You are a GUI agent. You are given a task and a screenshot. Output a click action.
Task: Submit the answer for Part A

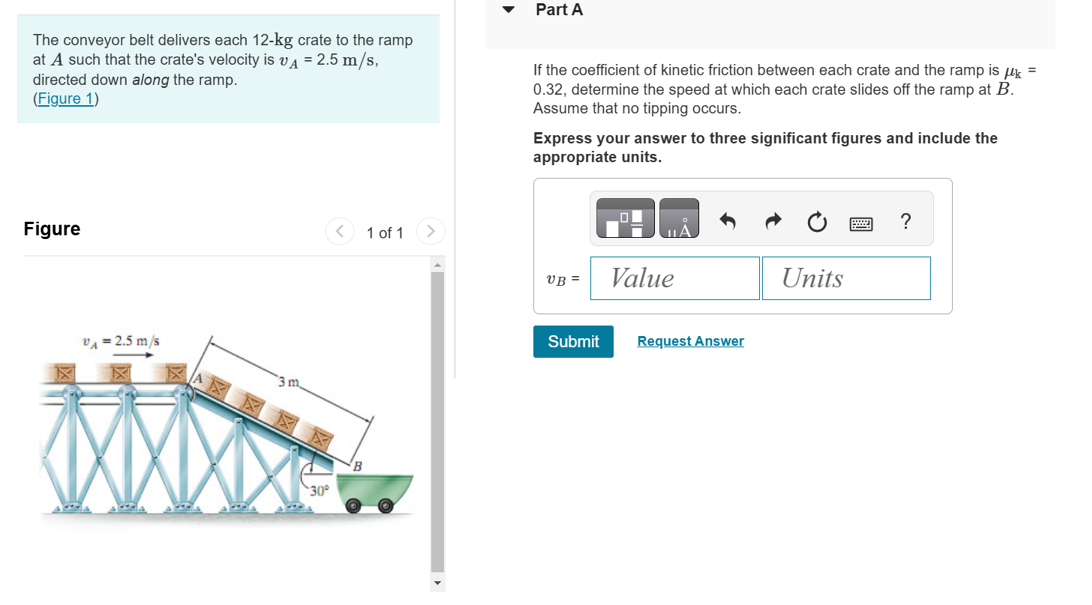coord(573,341)
